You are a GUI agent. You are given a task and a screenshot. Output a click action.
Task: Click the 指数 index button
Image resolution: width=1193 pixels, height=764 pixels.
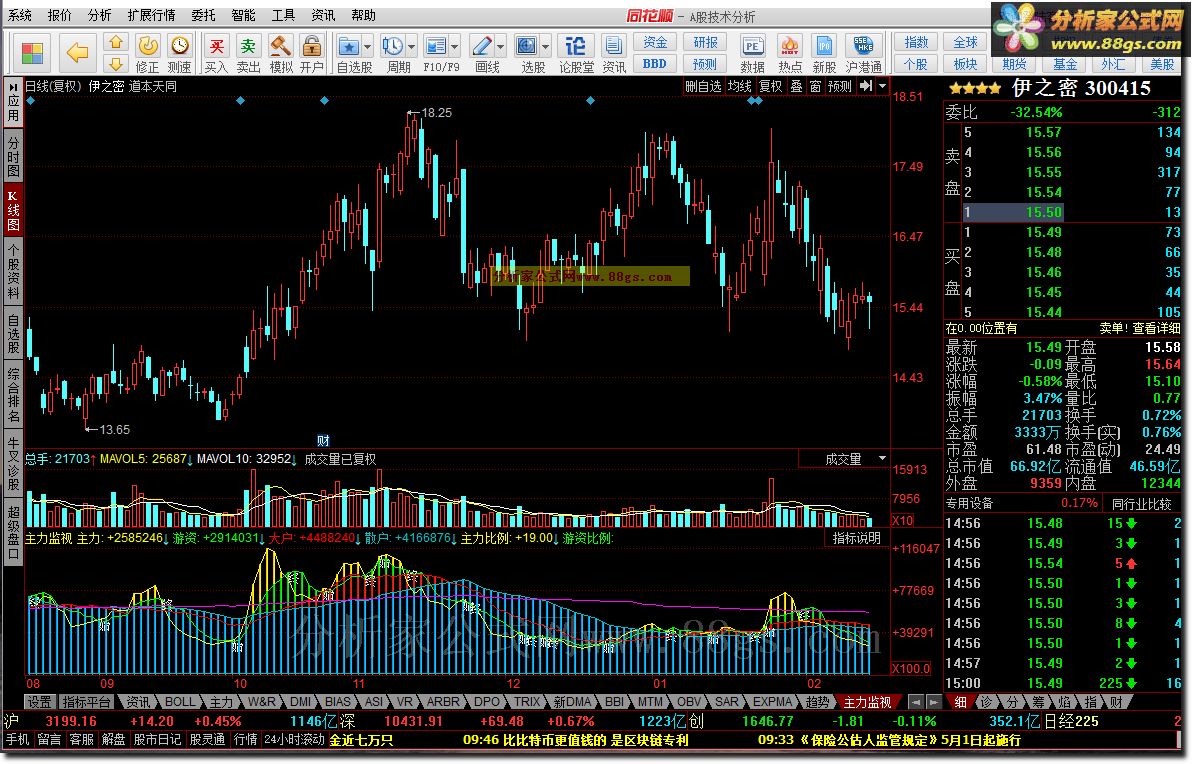(915, 42)
